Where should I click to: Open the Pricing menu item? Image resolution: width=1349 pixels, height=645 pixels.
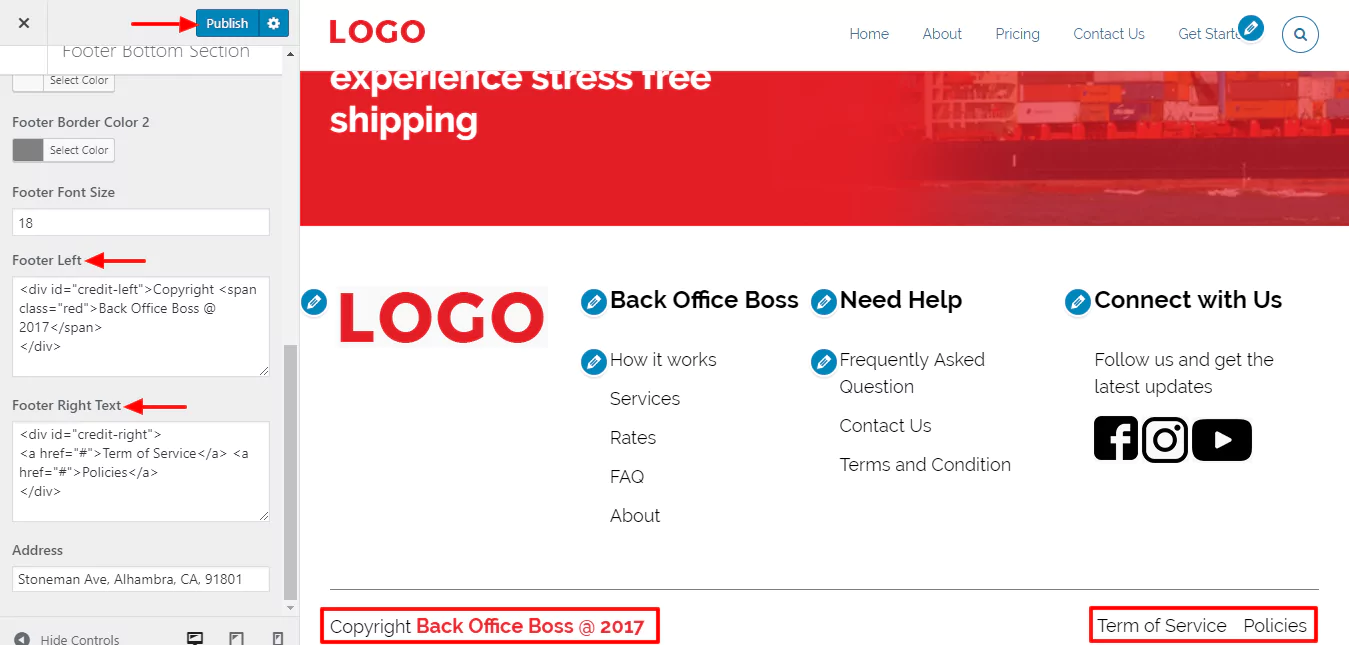click(1017, 34)
